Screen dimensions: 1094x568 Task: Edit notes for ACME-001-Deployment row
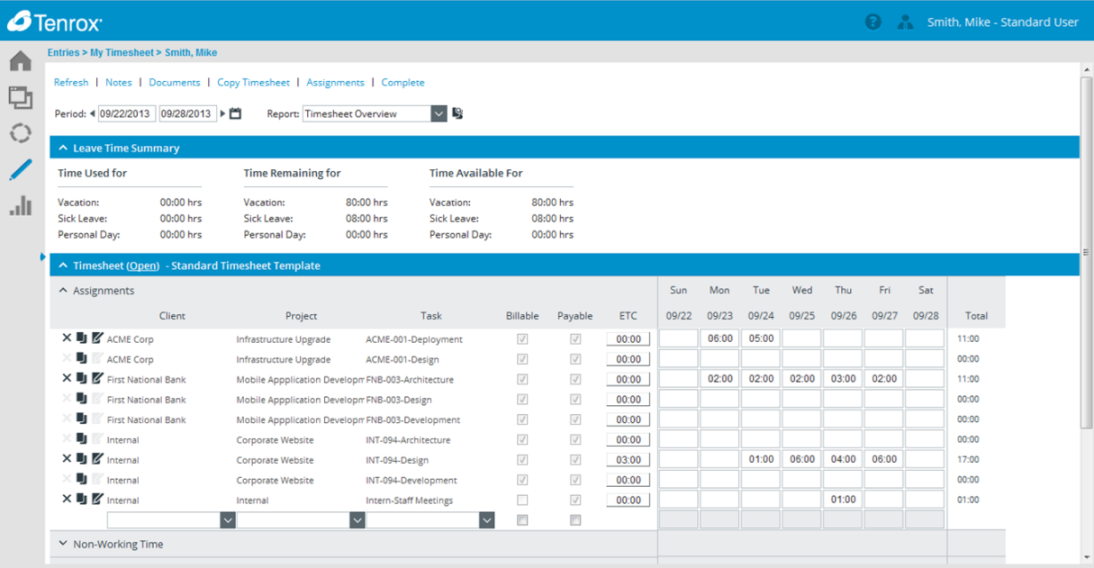coord(97,338)
